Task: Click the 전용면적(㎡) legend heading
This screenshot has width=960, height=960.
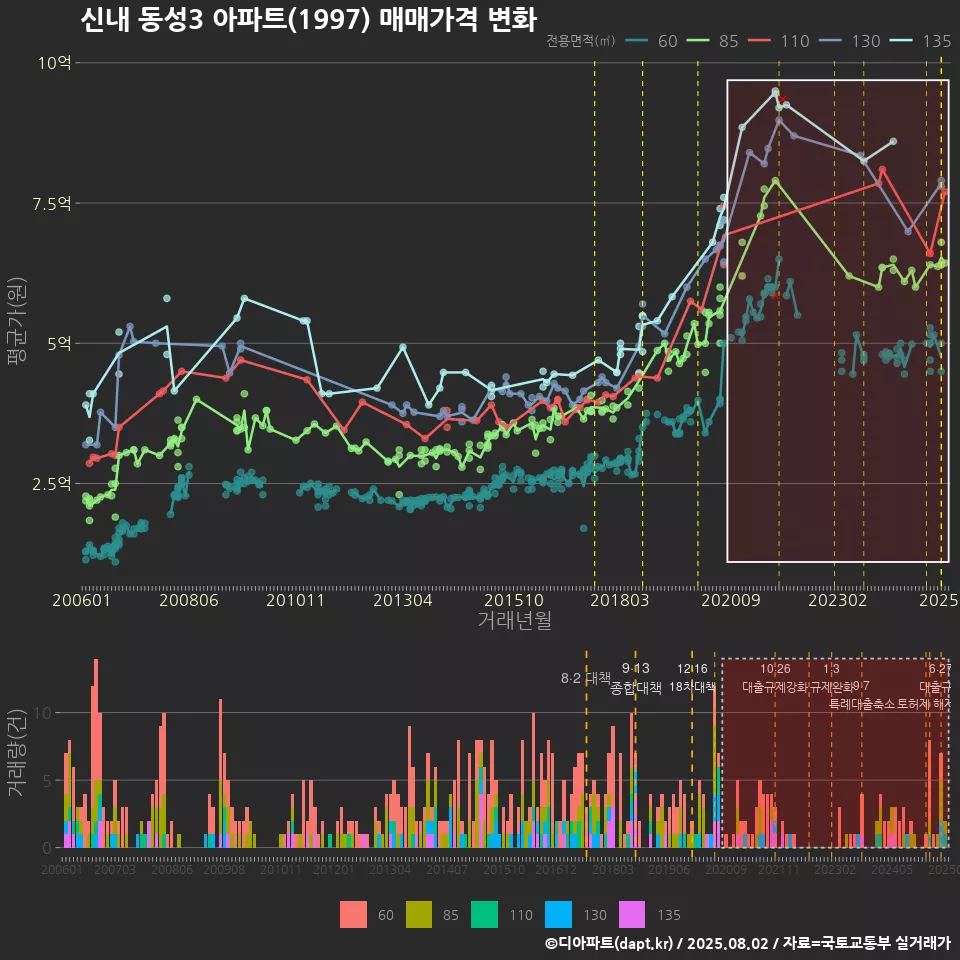Action: click(580, 41)
